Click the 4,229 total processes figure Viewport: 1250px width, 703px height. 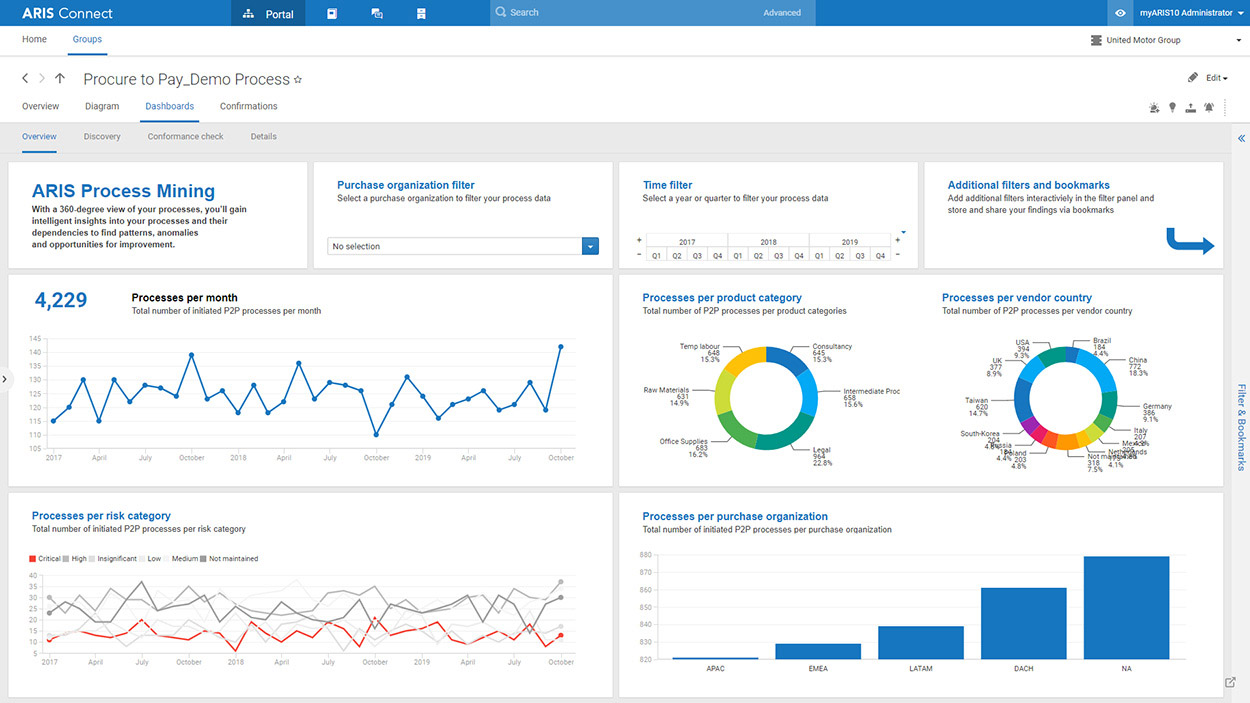click(61, 300)
